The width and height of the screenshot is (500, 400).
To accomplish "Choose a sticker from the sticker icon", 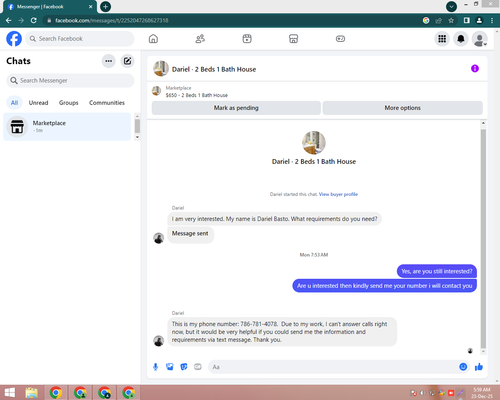I will pos(184,367).
